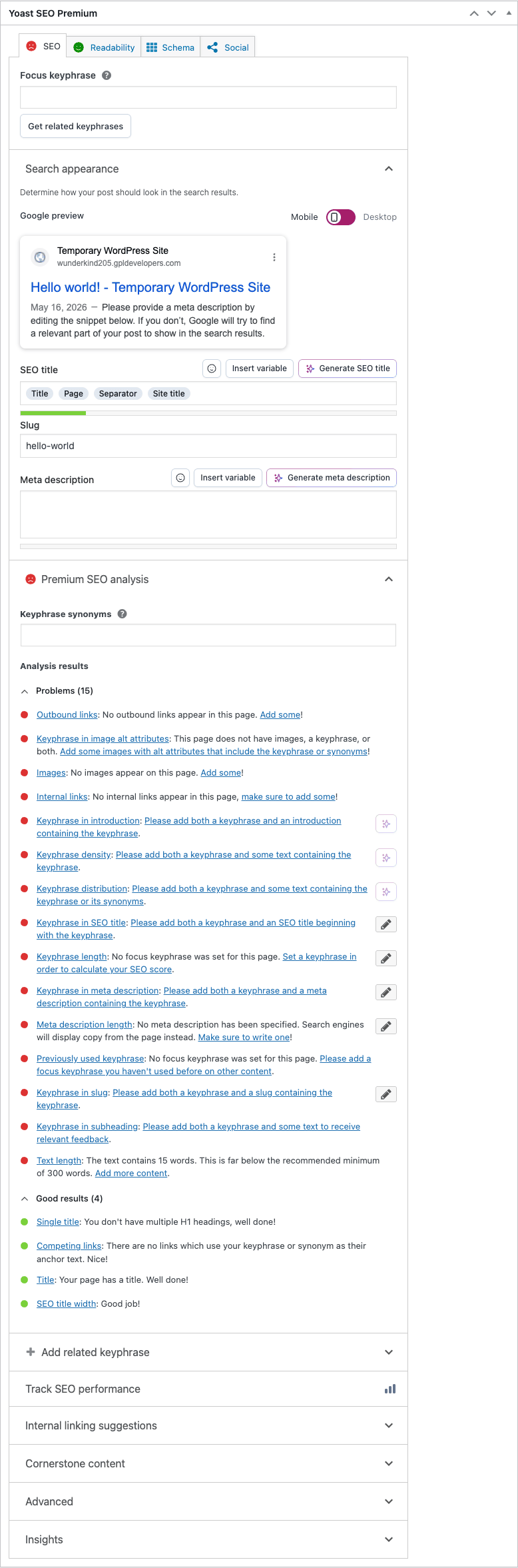This screenshot has height=1568, width=518.
Task: Open the Schema tab
Action: (170, 47)
